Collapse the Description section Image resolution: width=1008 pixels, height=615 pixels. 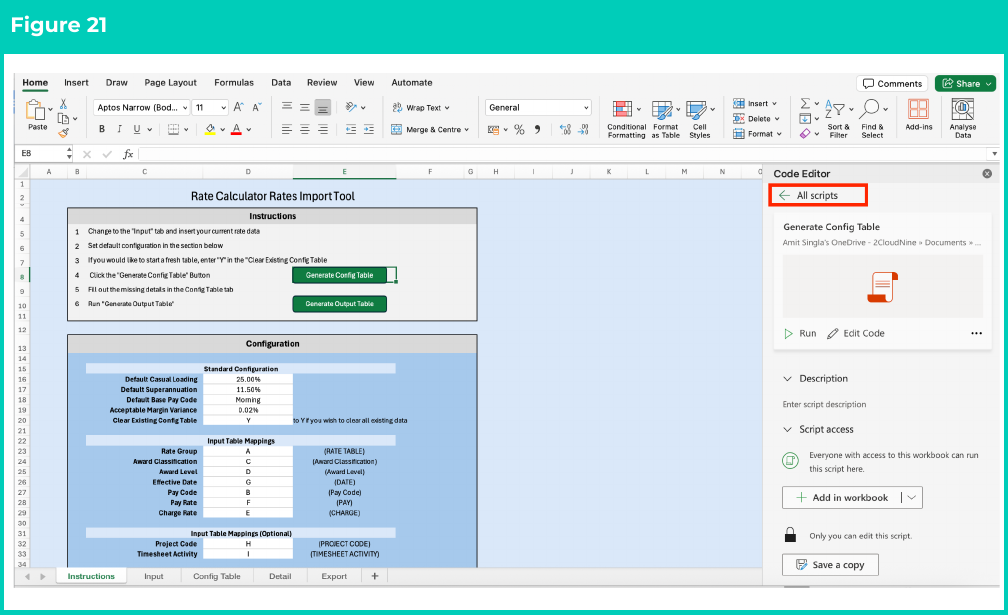pyautogui.click(x=787, y=379)
